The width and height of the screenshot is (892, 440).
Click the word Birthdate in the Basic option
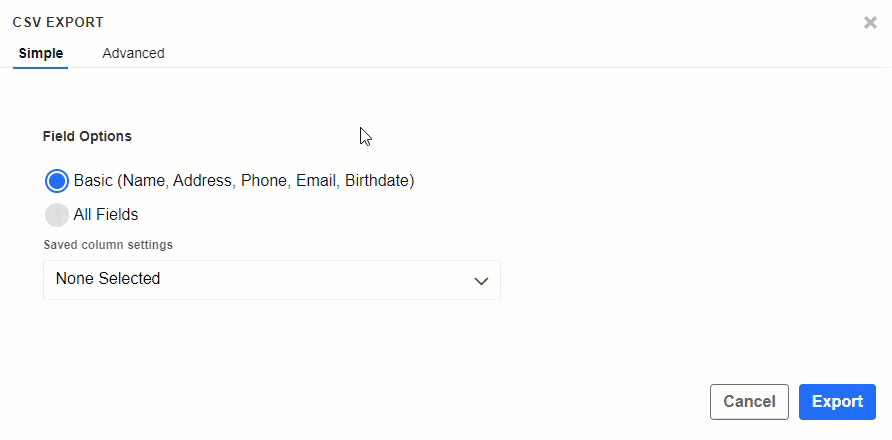[x=377, y=181]
